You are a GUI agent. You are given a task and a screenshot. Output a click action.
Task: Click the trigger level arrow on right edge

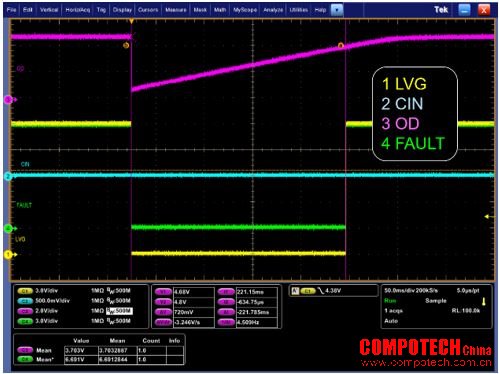pos(489,217)
